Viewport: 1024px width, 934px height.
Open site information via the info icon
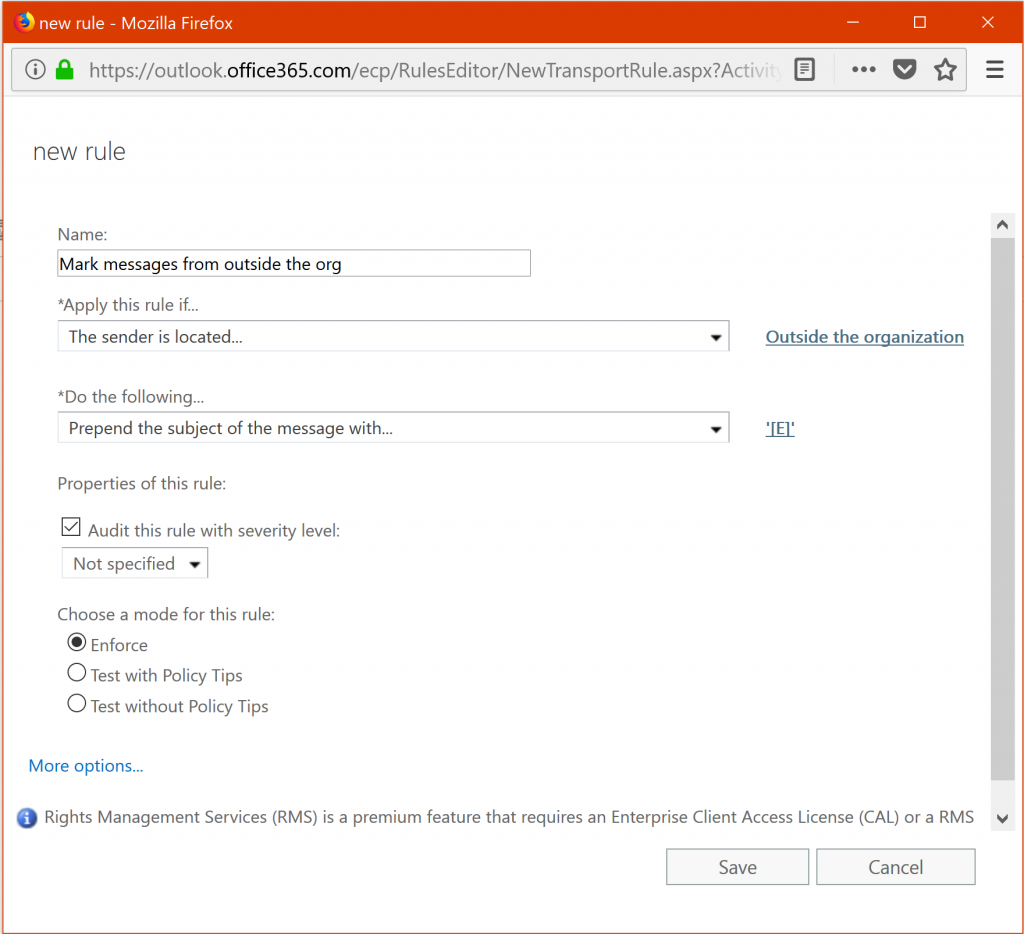point(35,70)
